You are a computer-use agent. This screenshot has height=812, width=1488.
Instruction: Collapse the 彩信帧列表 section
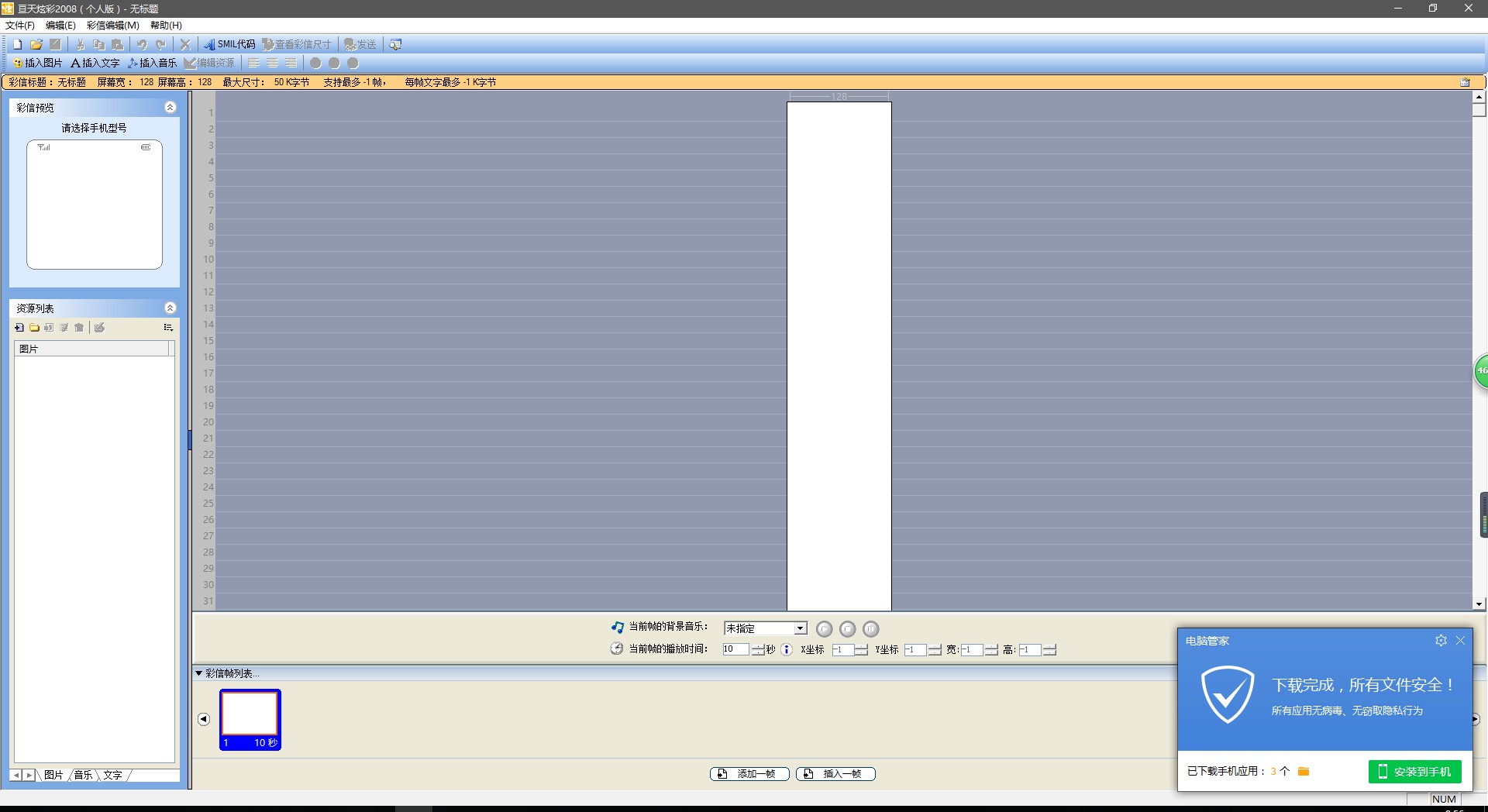pos(199,673)
